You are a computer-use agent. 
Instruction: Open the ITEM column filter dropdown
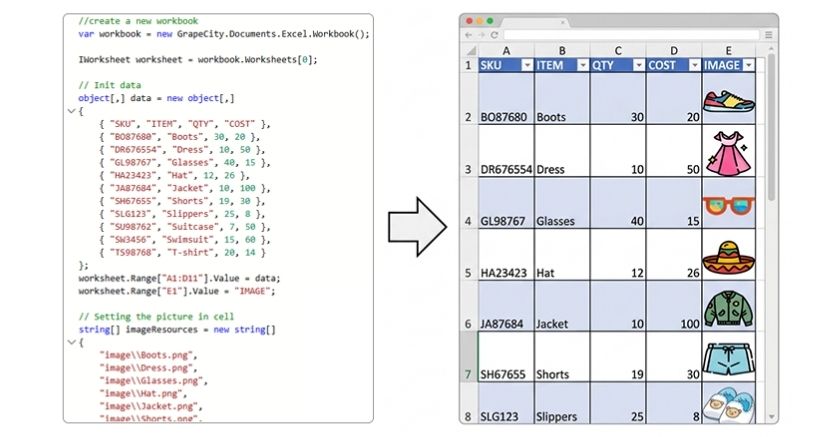point(583,65)
